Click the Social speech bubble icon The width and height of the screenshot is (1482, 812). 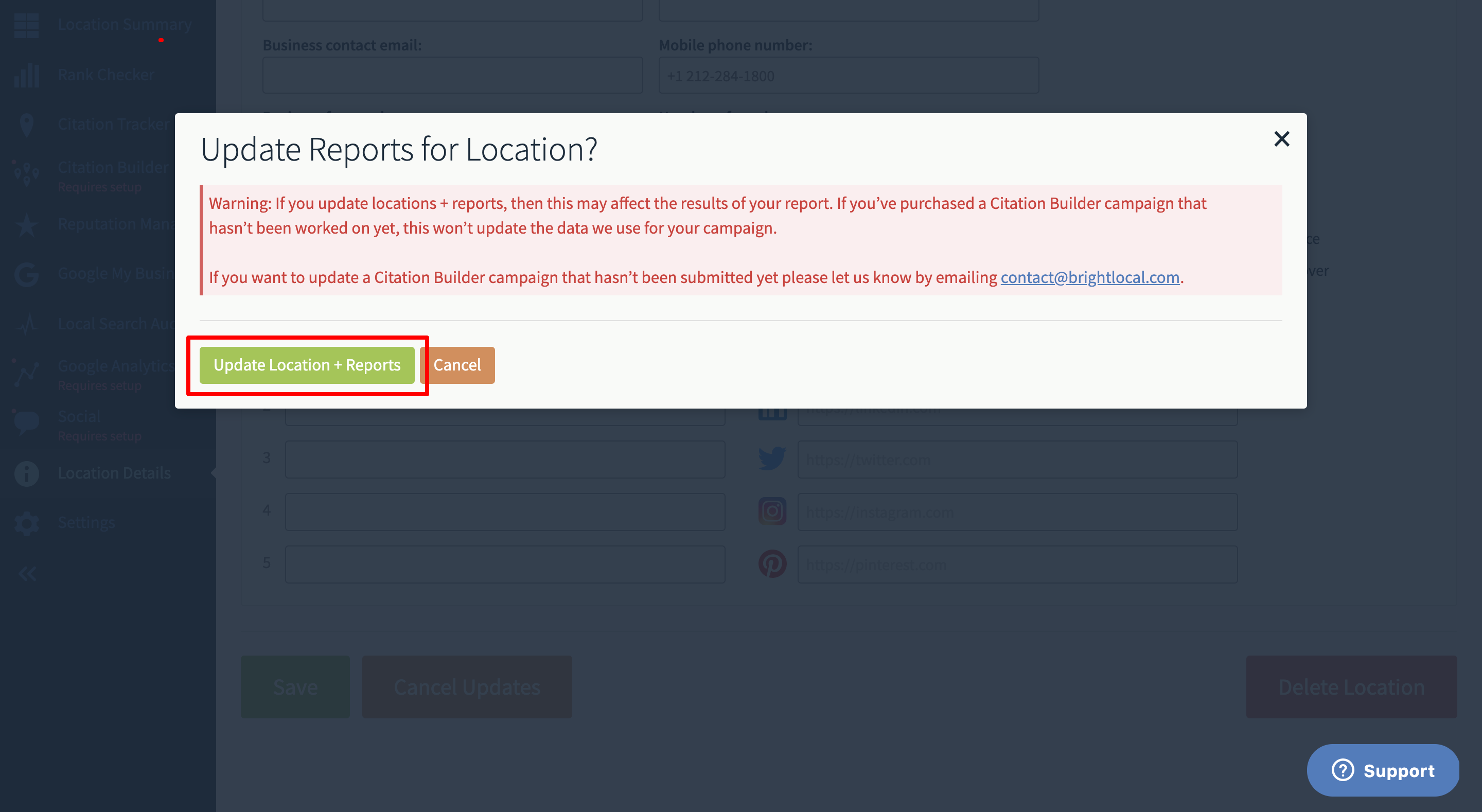(26, 422)
